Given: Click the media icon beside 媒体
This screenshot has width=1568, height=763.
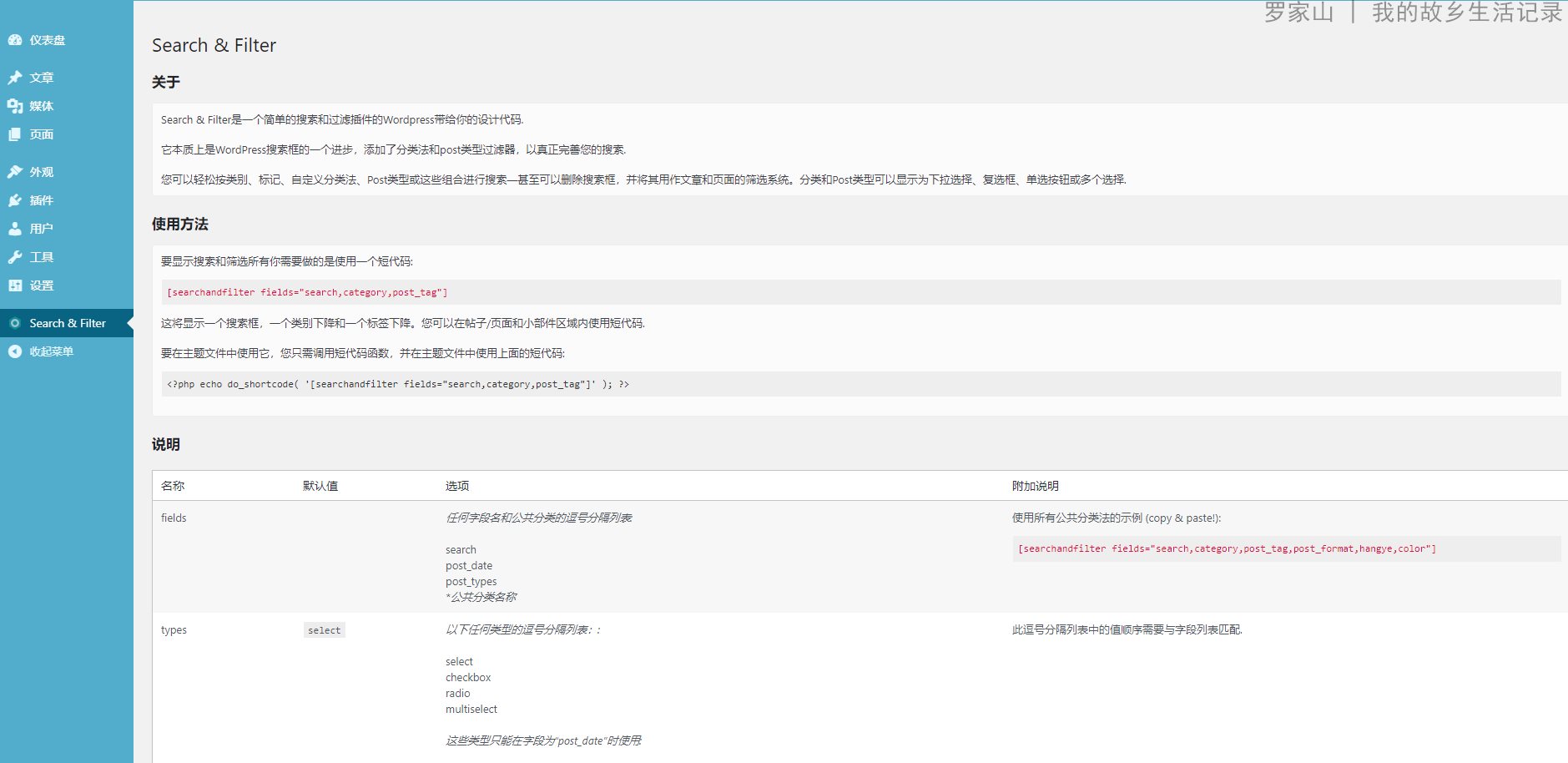Looking at the screenshot, I should click(15, 106).
